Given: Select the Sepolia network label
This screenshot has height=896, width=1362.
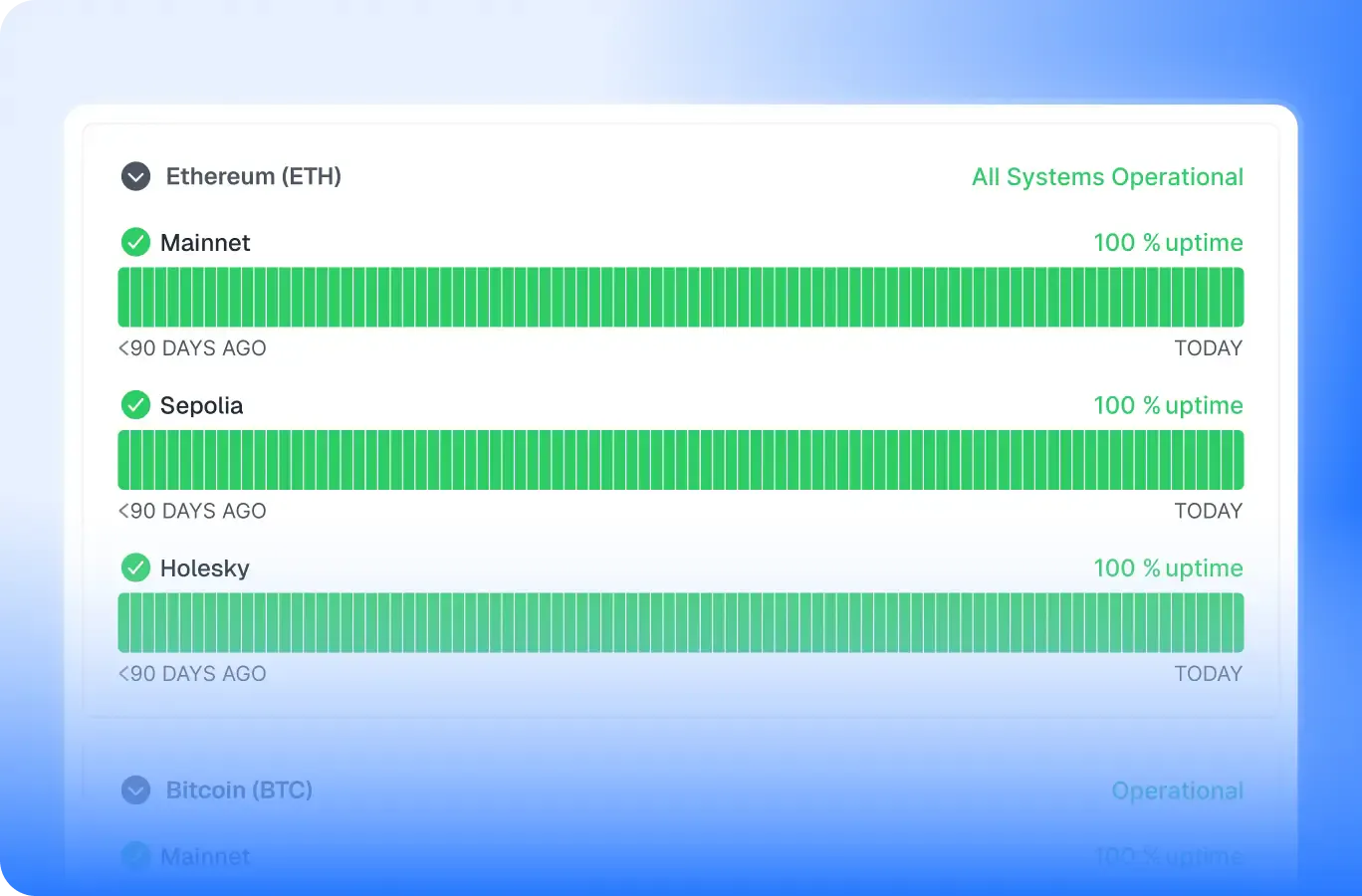Looking at the screenshot, I should pyautogui.click(x=201, y=406).
